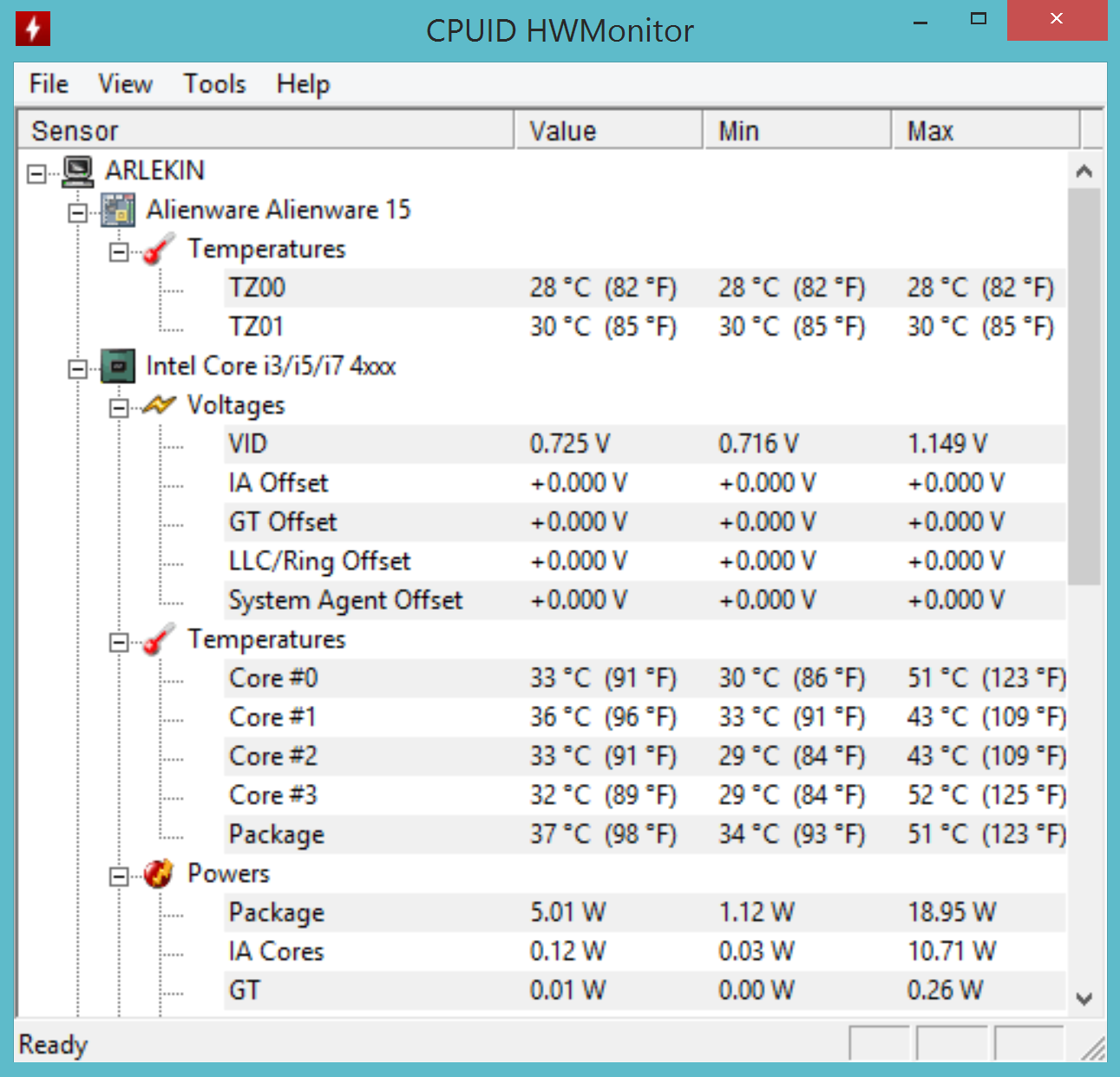Collapse Temperatures under Intel Core

coord(118,642)
